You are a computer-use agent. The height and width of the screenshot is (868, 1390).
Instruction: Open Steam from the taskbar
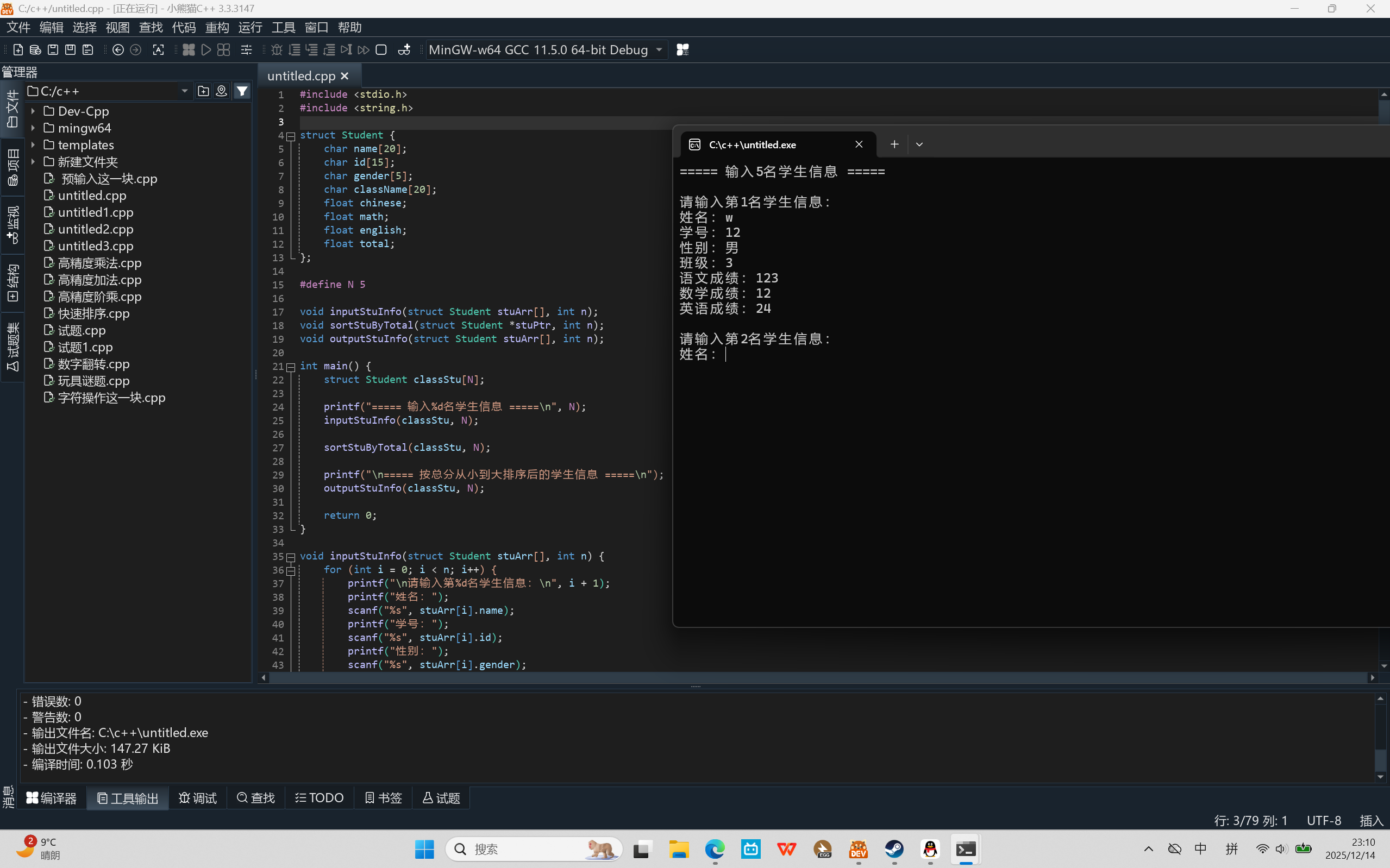(x=894, y=849)
